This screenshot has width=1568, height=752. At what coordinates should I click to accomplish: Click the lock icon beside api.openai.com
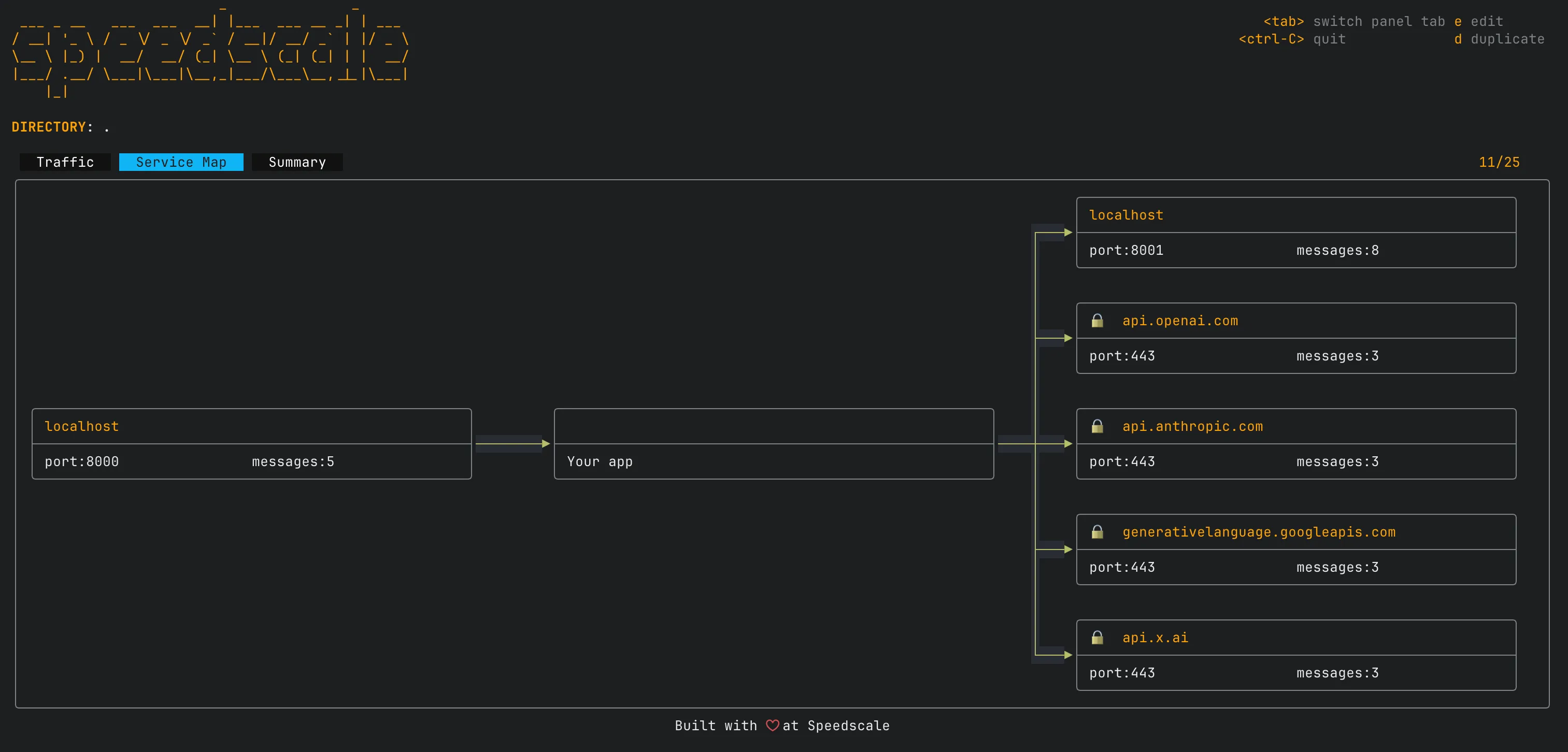pyautogui.click(x=1098, y=321)
